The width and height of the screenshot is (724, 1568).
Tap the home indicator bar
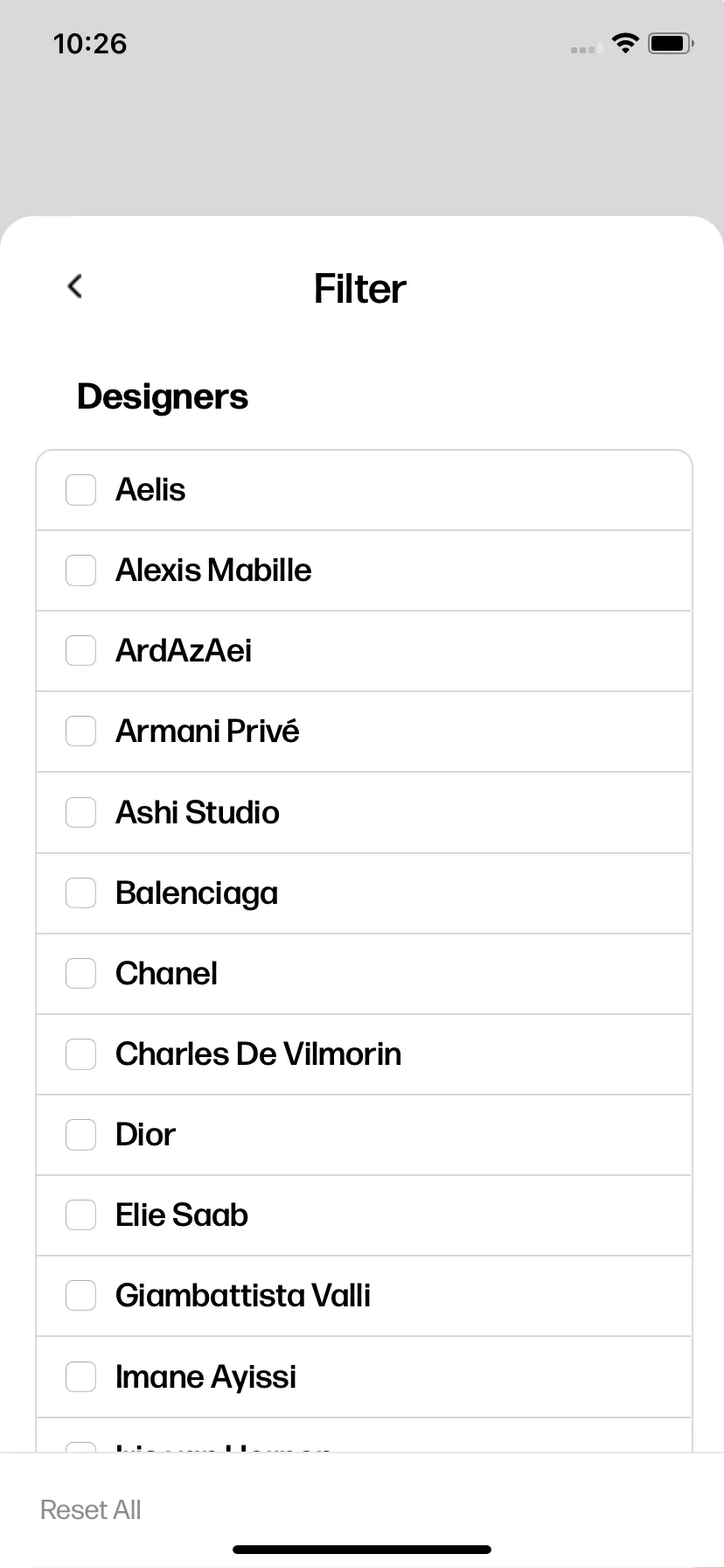[x=362, y=1550]
